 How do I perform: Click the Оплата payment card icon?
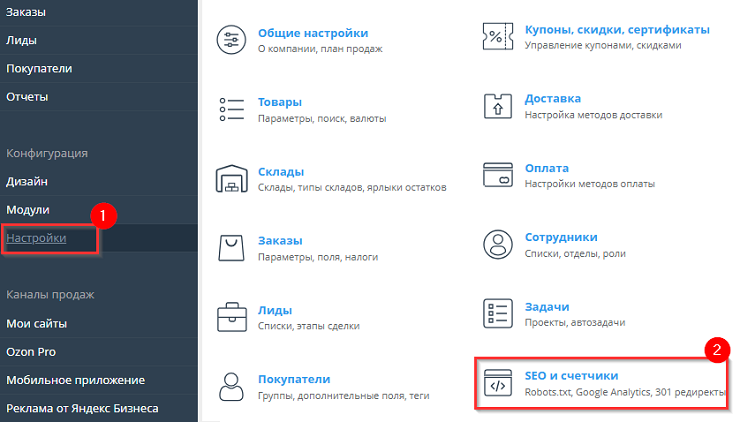498,175
